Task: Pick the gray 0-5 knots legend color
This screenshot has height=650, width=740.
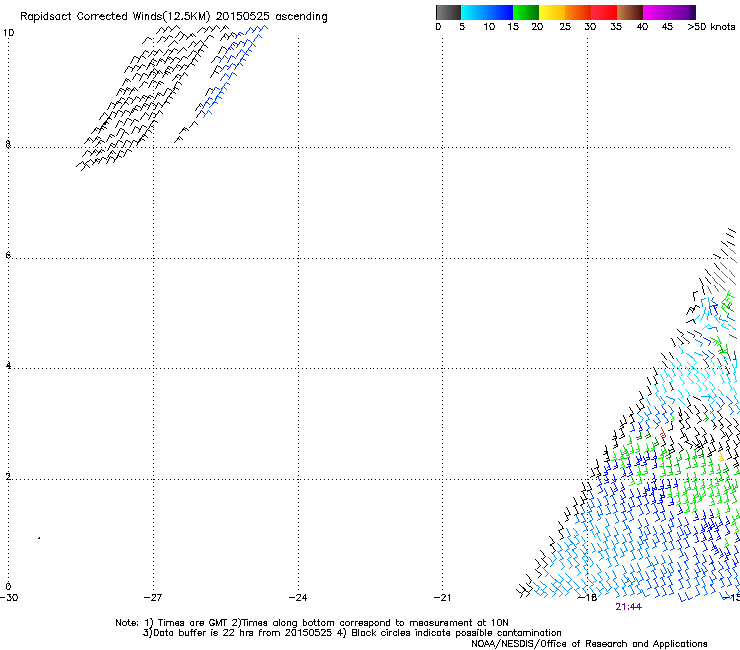Action: point(448,12)
